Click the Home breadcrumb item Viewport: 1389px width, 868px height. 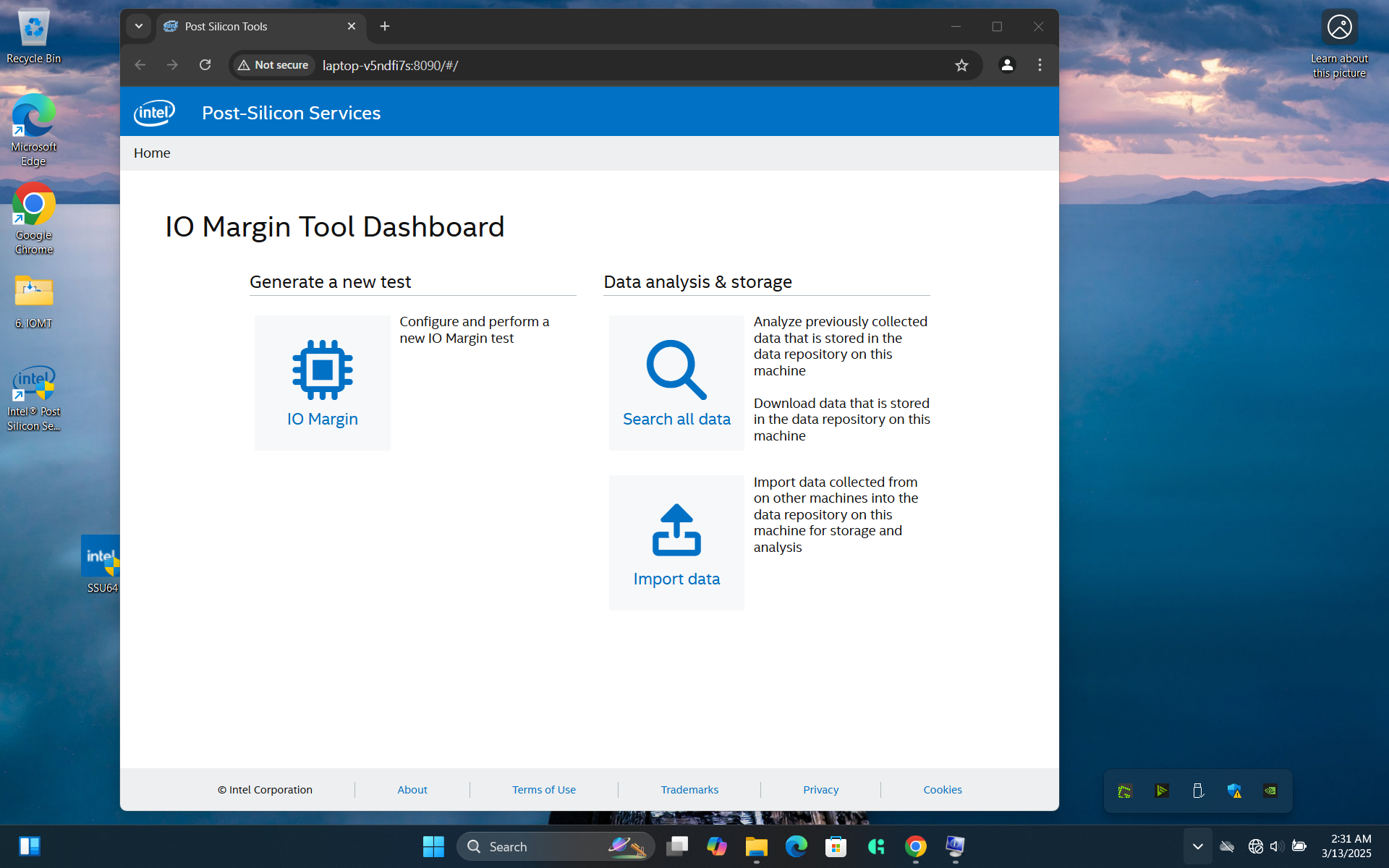pyautogui.click(x=152, y=153)
